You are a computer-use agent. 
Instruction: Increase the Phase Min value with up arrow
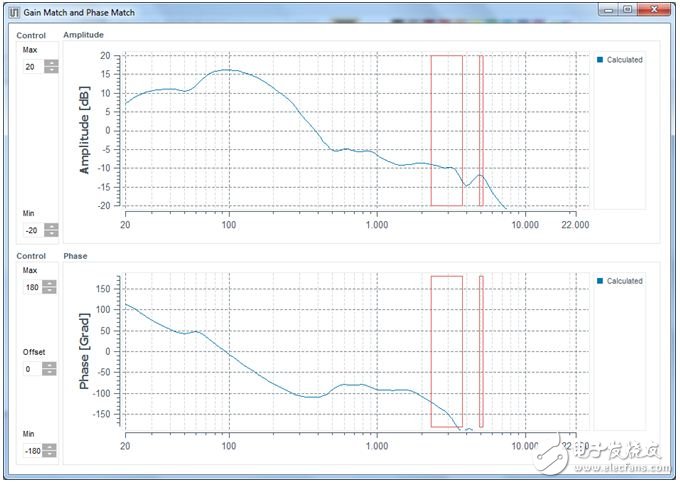[51, 445]
